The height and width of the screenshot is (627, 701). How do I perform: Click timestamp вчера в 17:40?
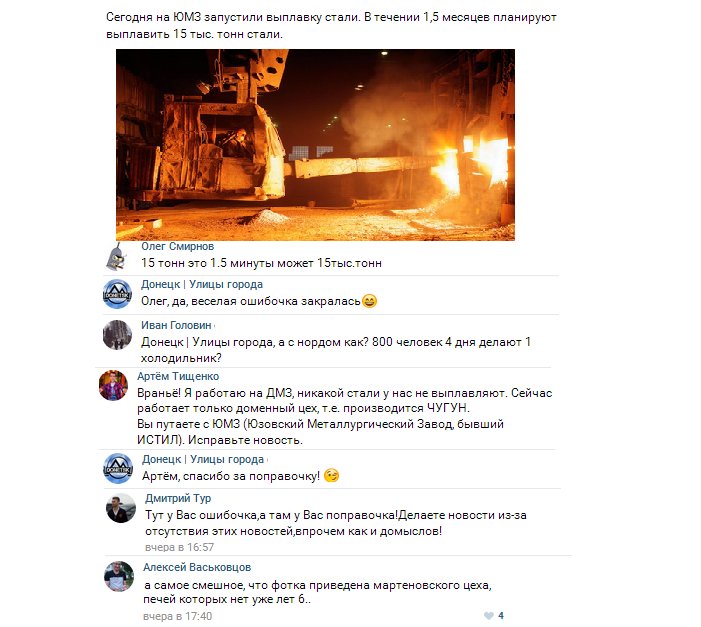pyautogui.click(x=177, y=616)
